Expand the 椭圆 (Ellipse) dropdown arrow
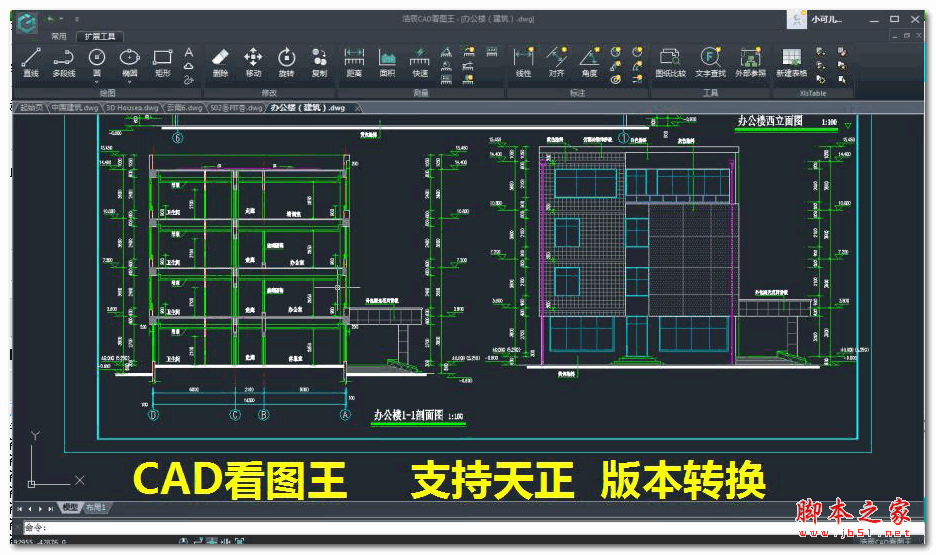The height and width of the screenshot is (555, 936). click(130, 81)
